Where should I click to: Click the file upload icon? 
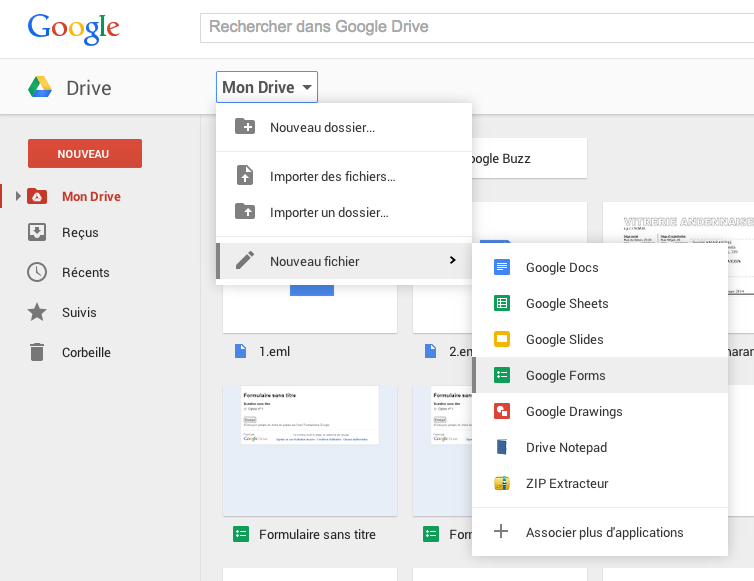tap(245, 175)
